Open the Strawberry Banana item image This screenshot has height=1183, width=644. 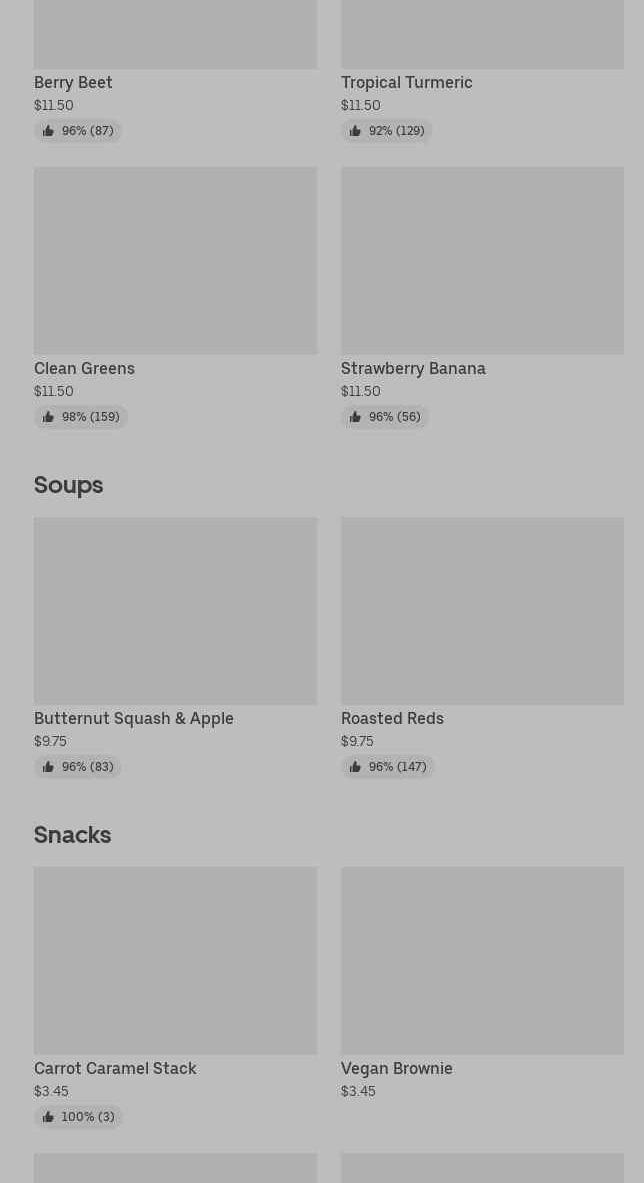[x=482, y=260]
